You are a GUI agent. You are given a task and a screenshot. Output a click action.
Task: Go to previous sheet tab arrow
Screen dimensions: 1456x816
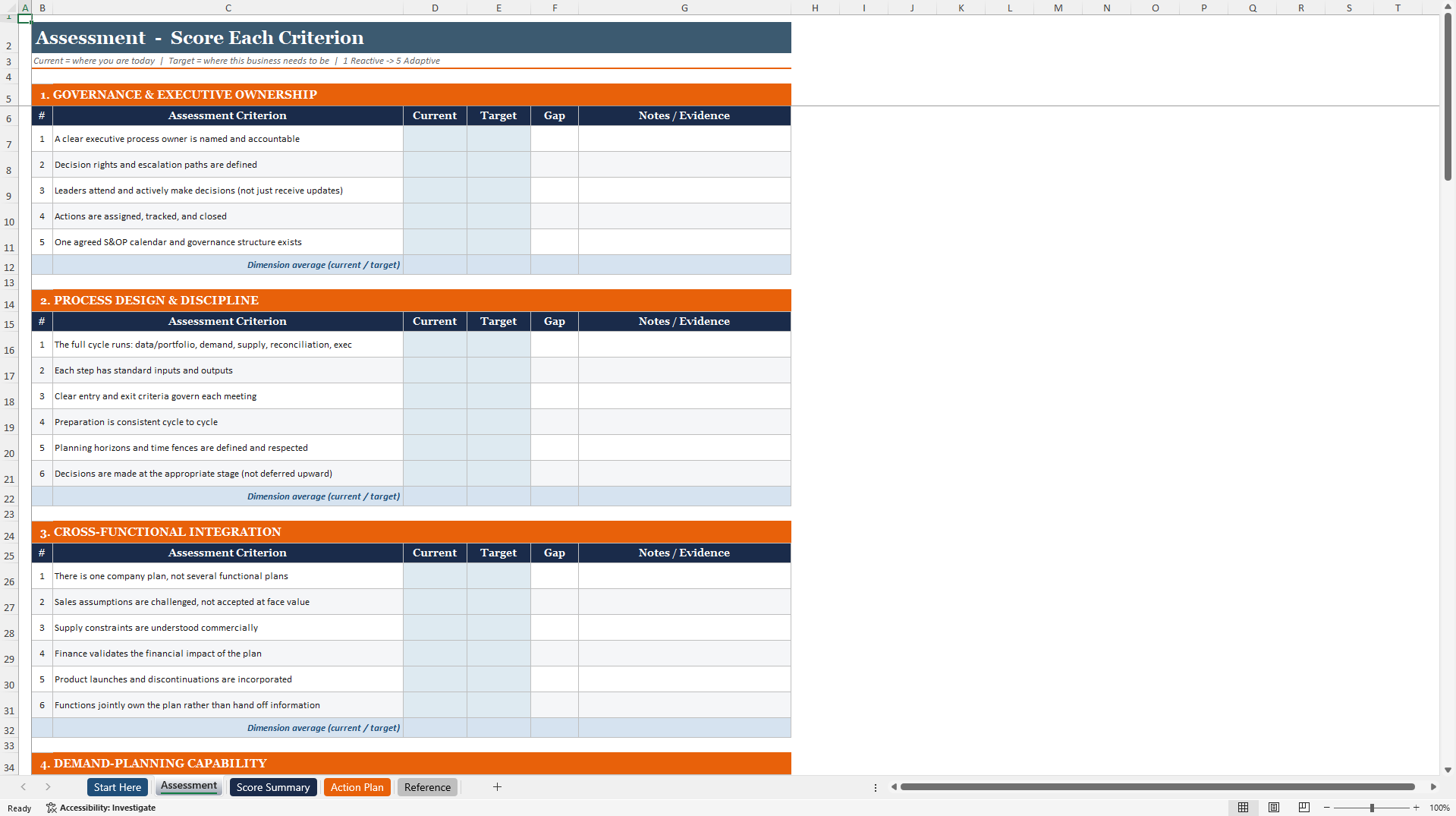24,787
